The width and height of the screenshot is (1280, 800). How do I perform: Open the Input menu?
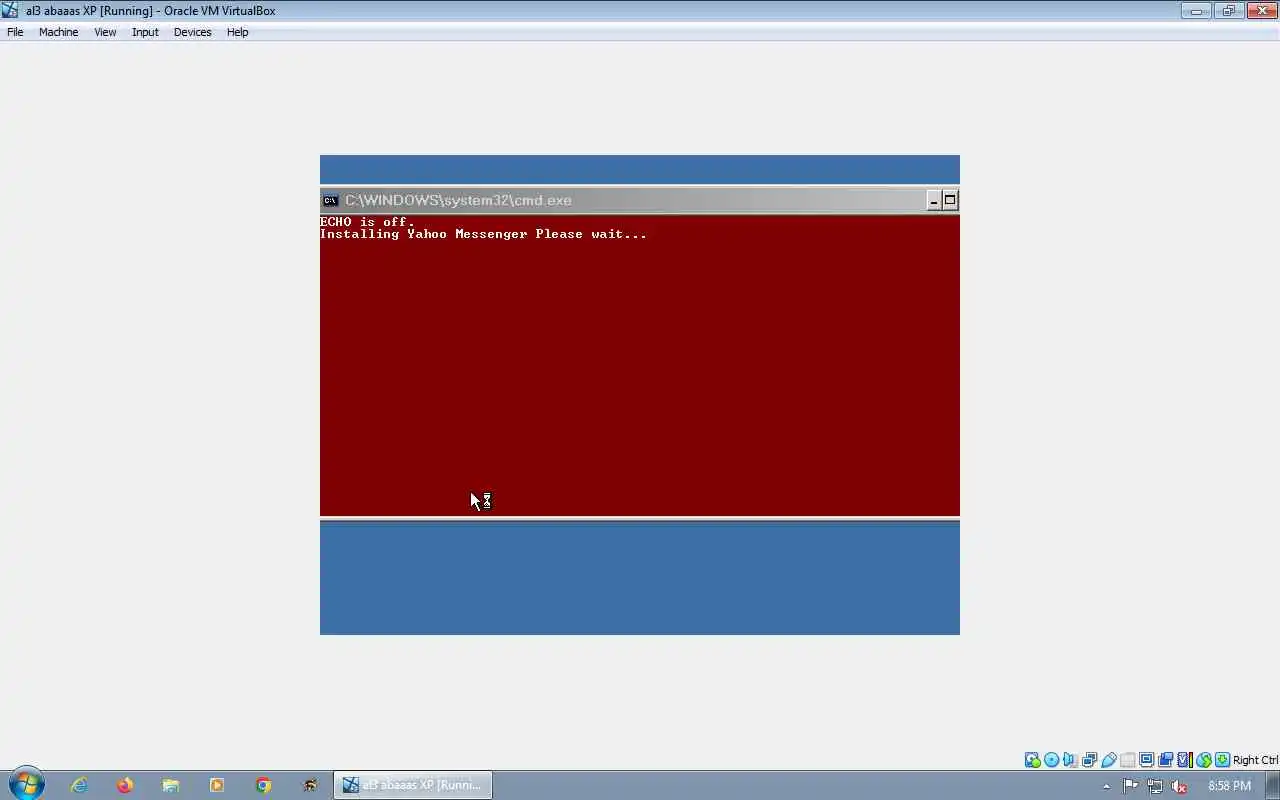click(145, 32)
